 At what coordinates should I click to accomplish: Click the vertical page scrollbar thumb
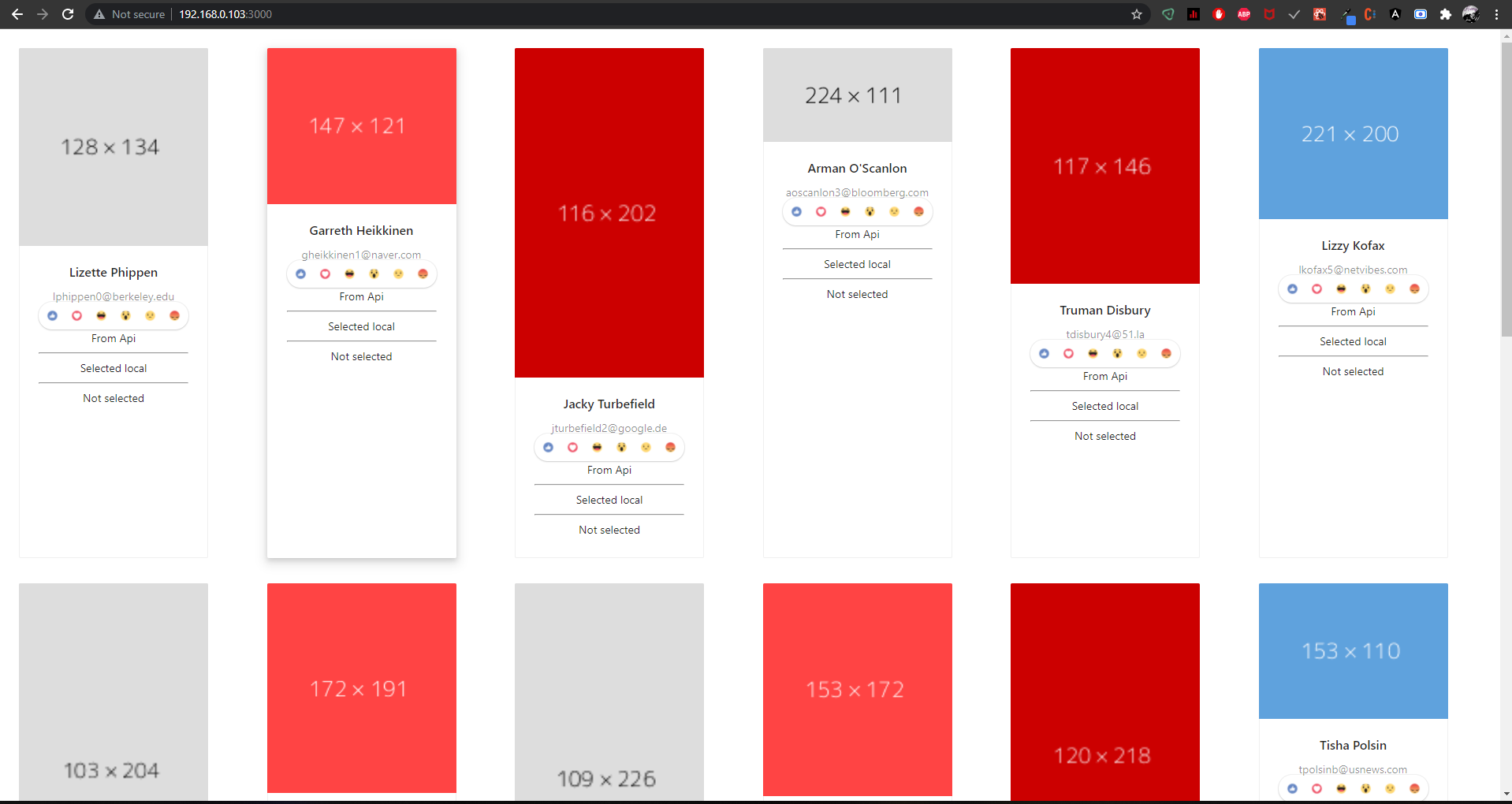coord(1506,189)
